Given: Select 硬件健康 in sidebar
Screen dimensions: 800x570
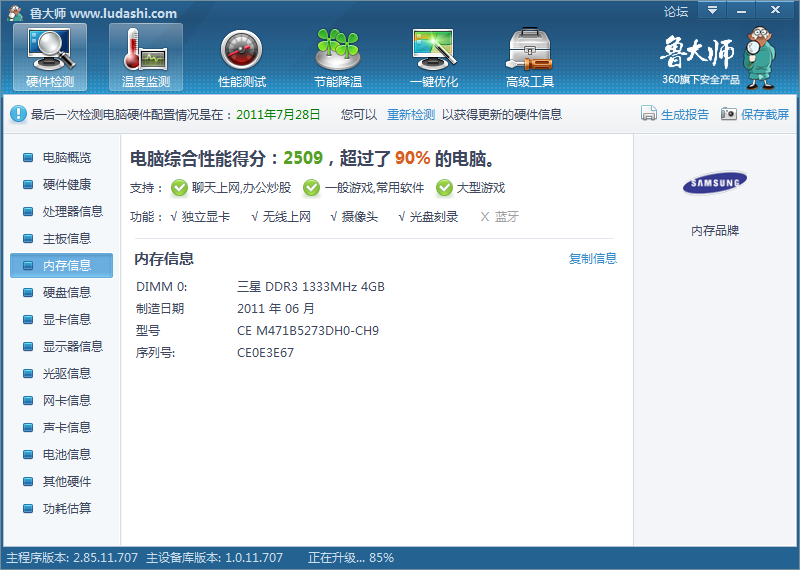Looking at the screenshot, I should pyautogui.click(x=61, y=184).
